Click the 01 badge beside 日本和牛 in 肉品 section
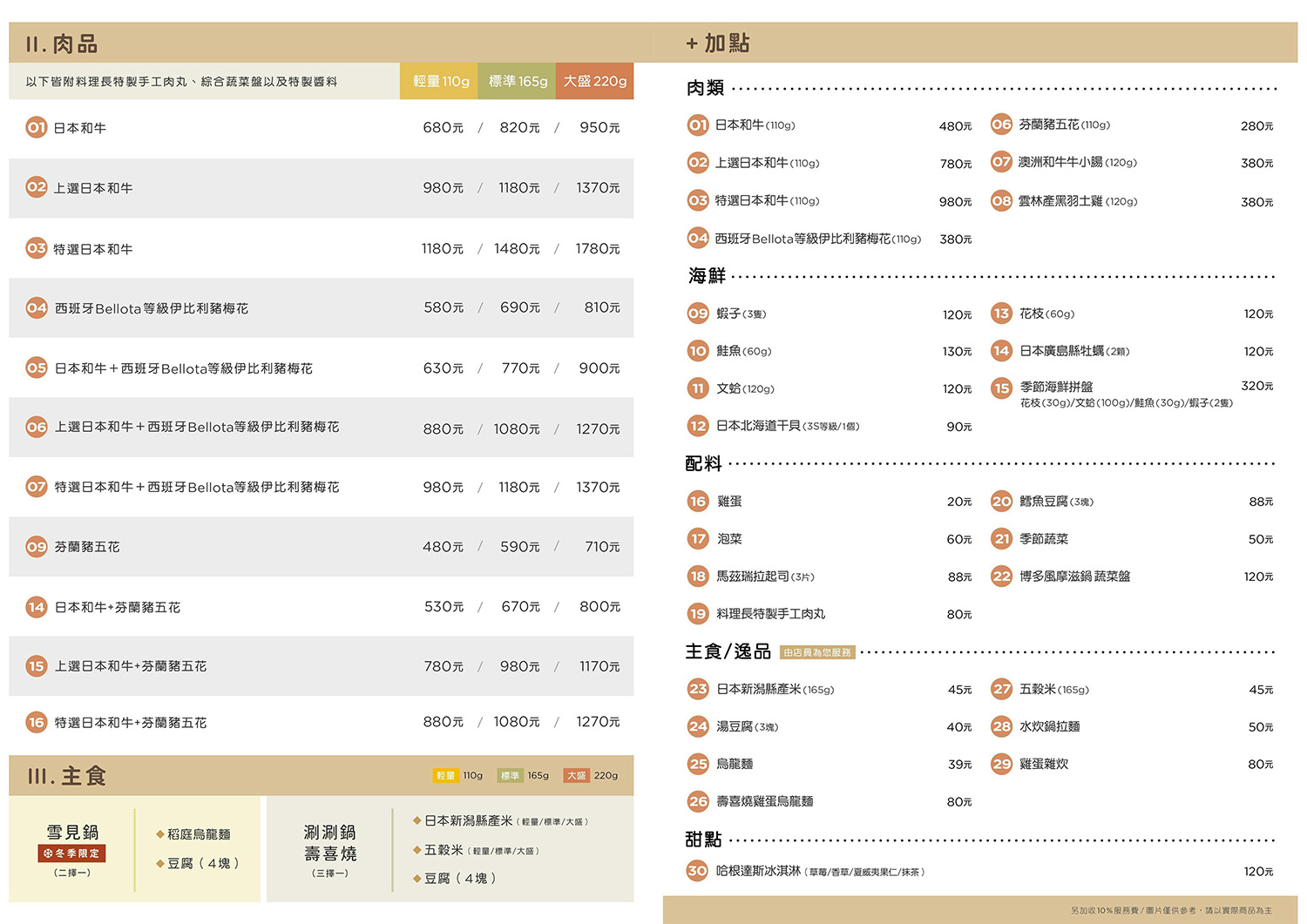The image size is (1307, 924). click(37, 127)
